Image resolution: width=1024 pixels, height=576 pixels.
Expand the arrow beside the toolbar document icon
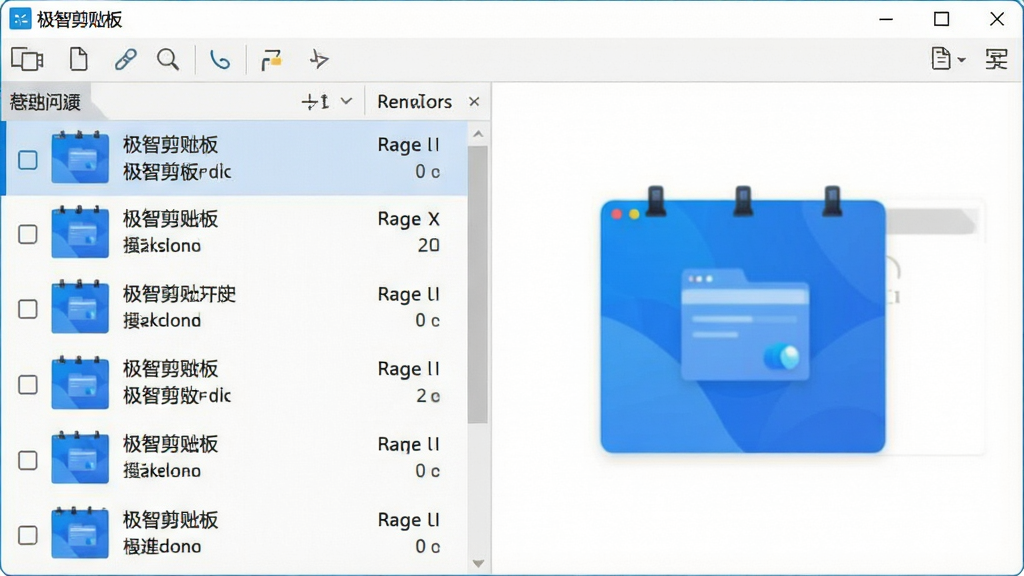click(961, 60)
